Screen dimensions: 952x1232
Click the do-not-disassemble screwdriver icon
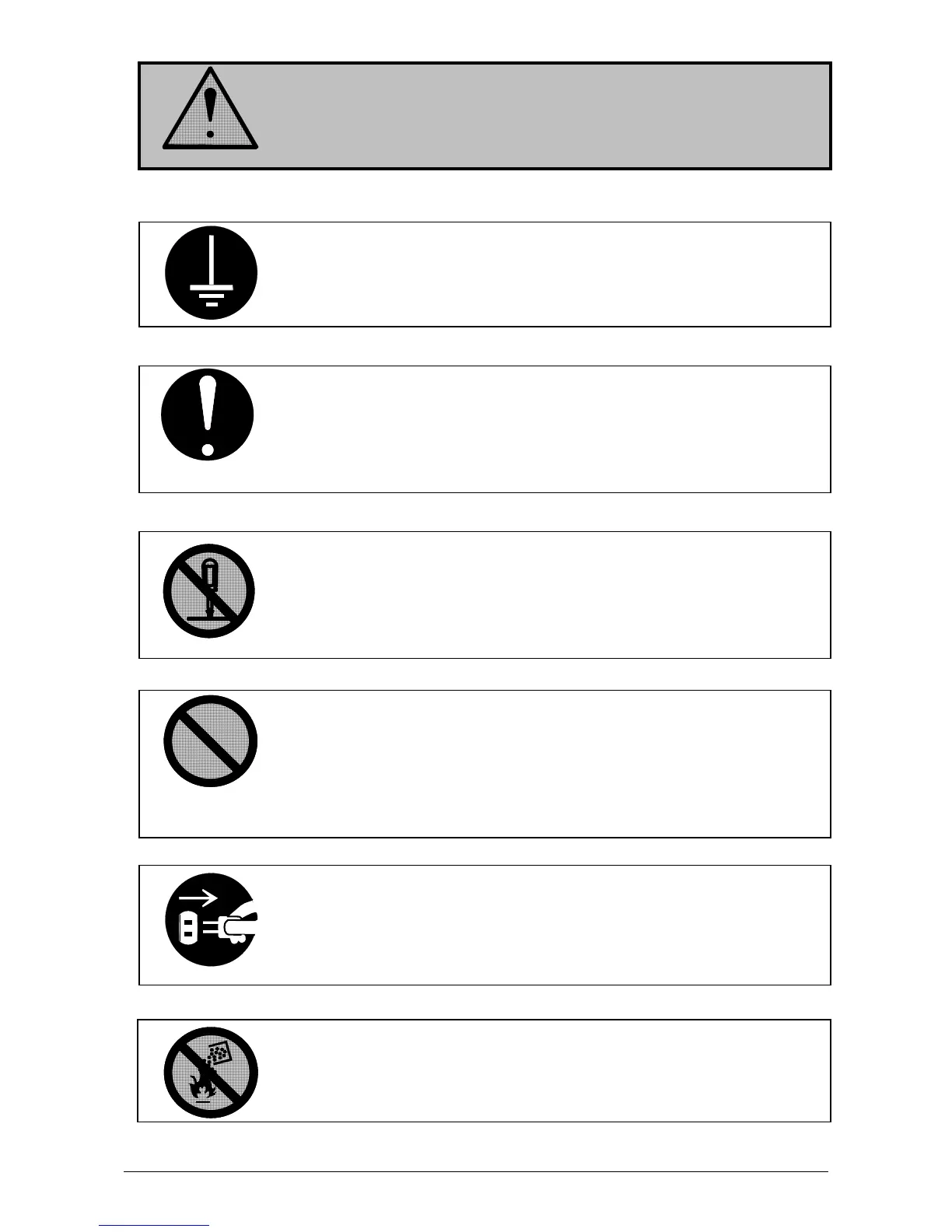tap(209, 591)
